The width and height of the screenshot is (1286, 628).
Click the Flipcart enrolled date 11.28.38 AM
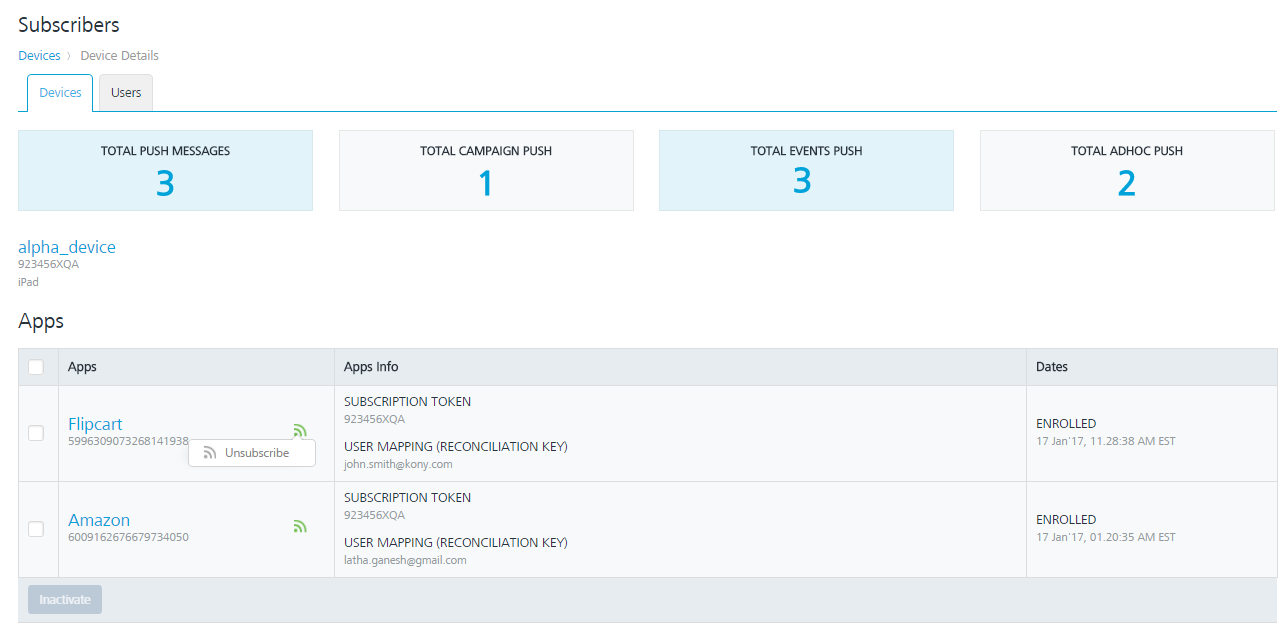pyautogui.click(x=1106, y=441)
